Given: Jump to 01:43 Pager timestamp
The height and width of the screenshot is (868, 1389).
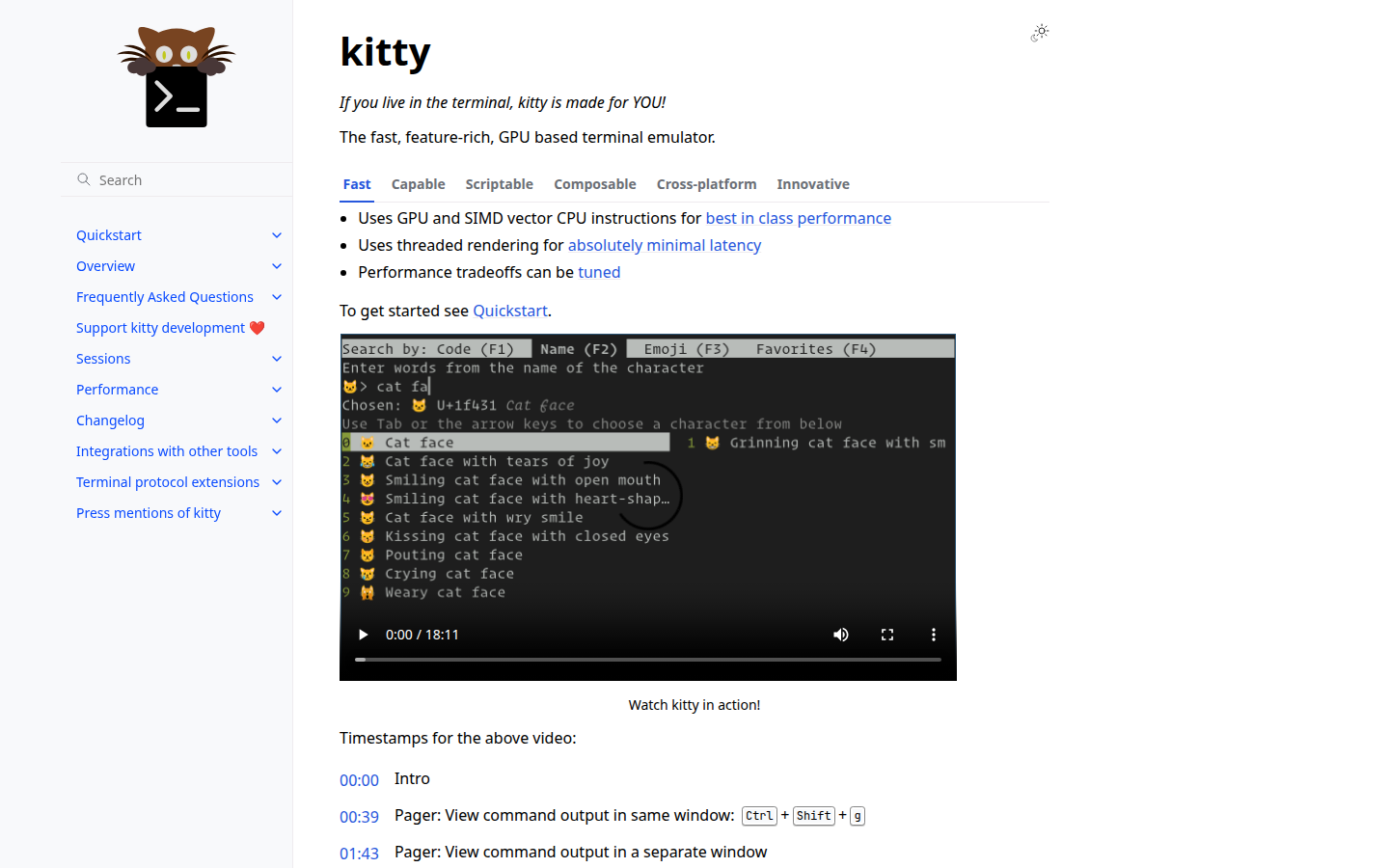Looking at the screenshot, I should (x=359, y=854).
